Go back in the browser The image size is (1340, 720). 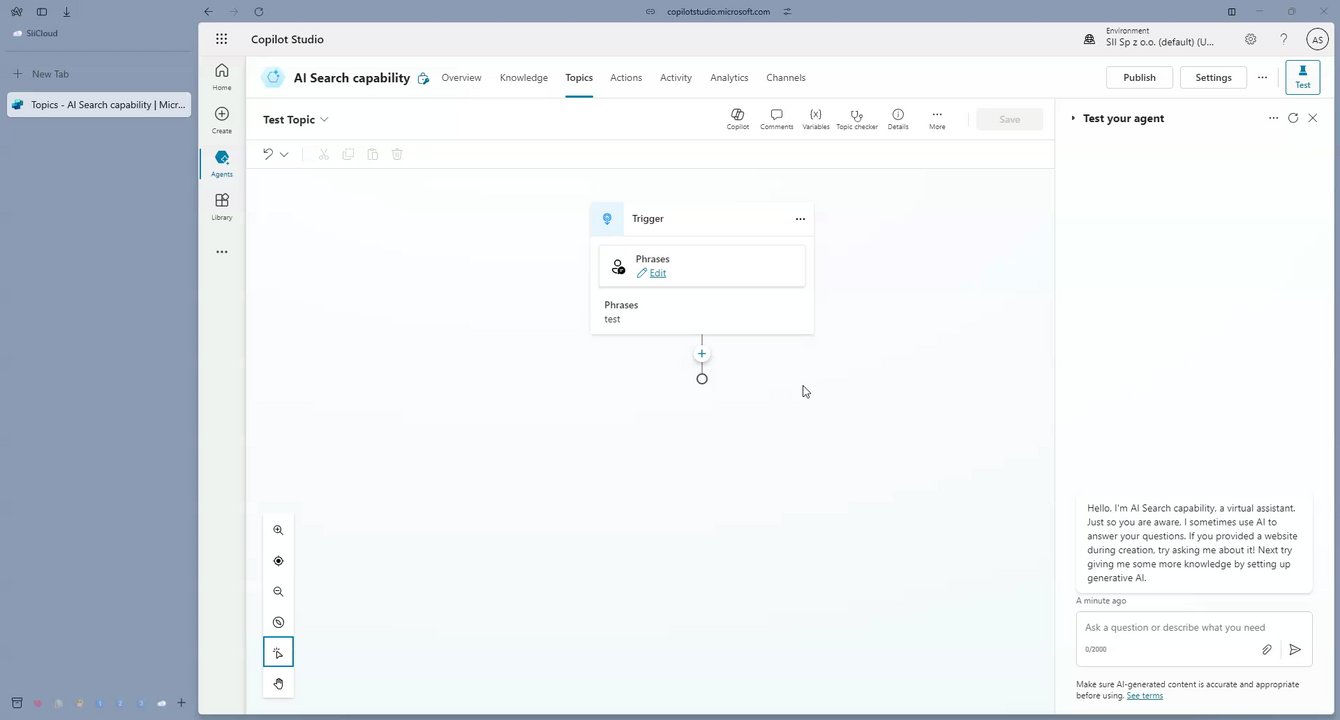tap(207, 12)
